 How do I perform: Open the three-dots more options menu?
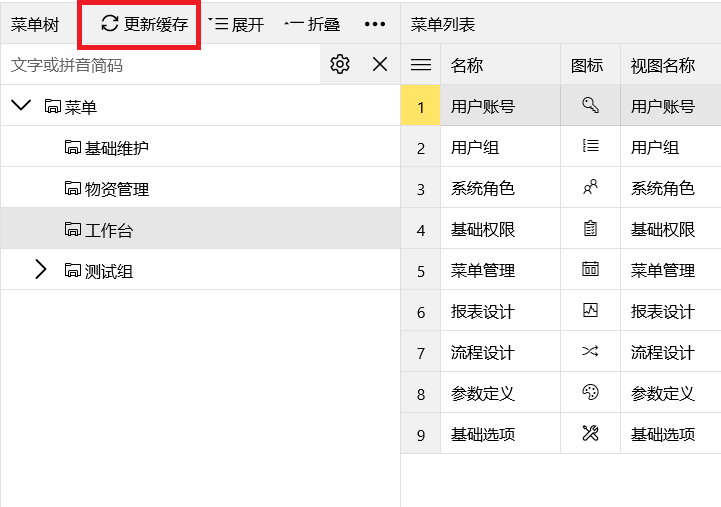[375, 25]
